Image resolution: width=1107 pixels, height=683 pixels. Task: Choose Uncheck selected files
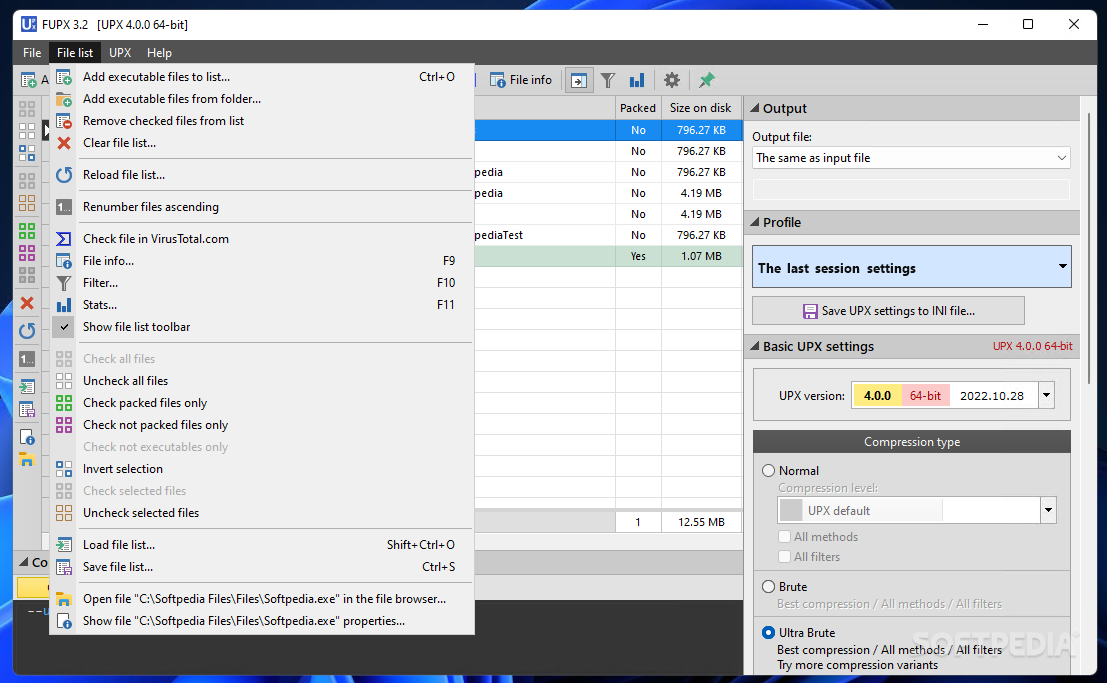tap(261, 513)
